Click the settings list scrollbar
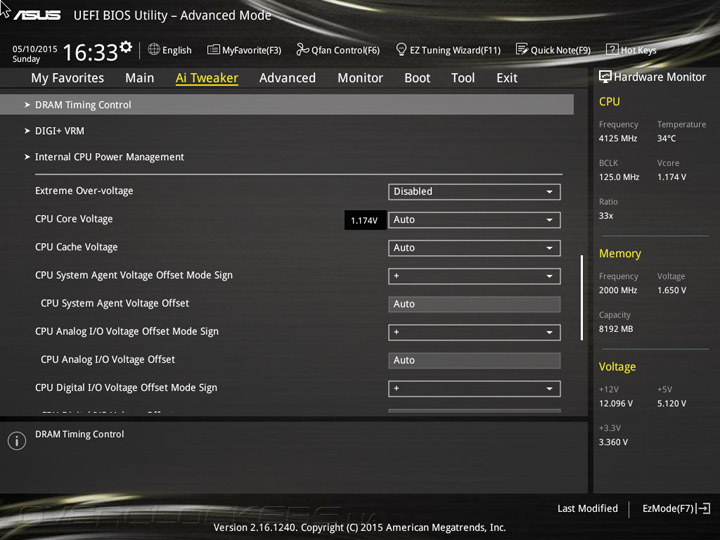This screenshot has height=540, width=720. [582, 298]
